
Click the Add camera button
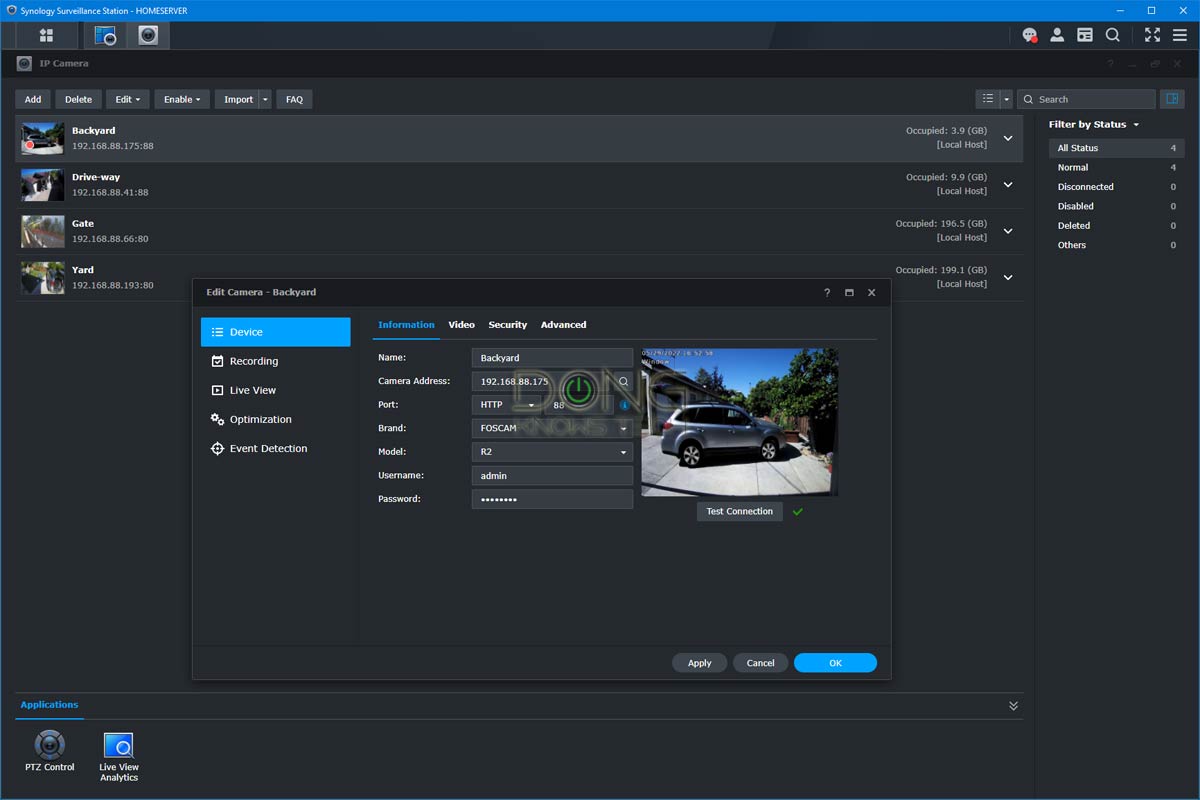click(x=33, y=99)
